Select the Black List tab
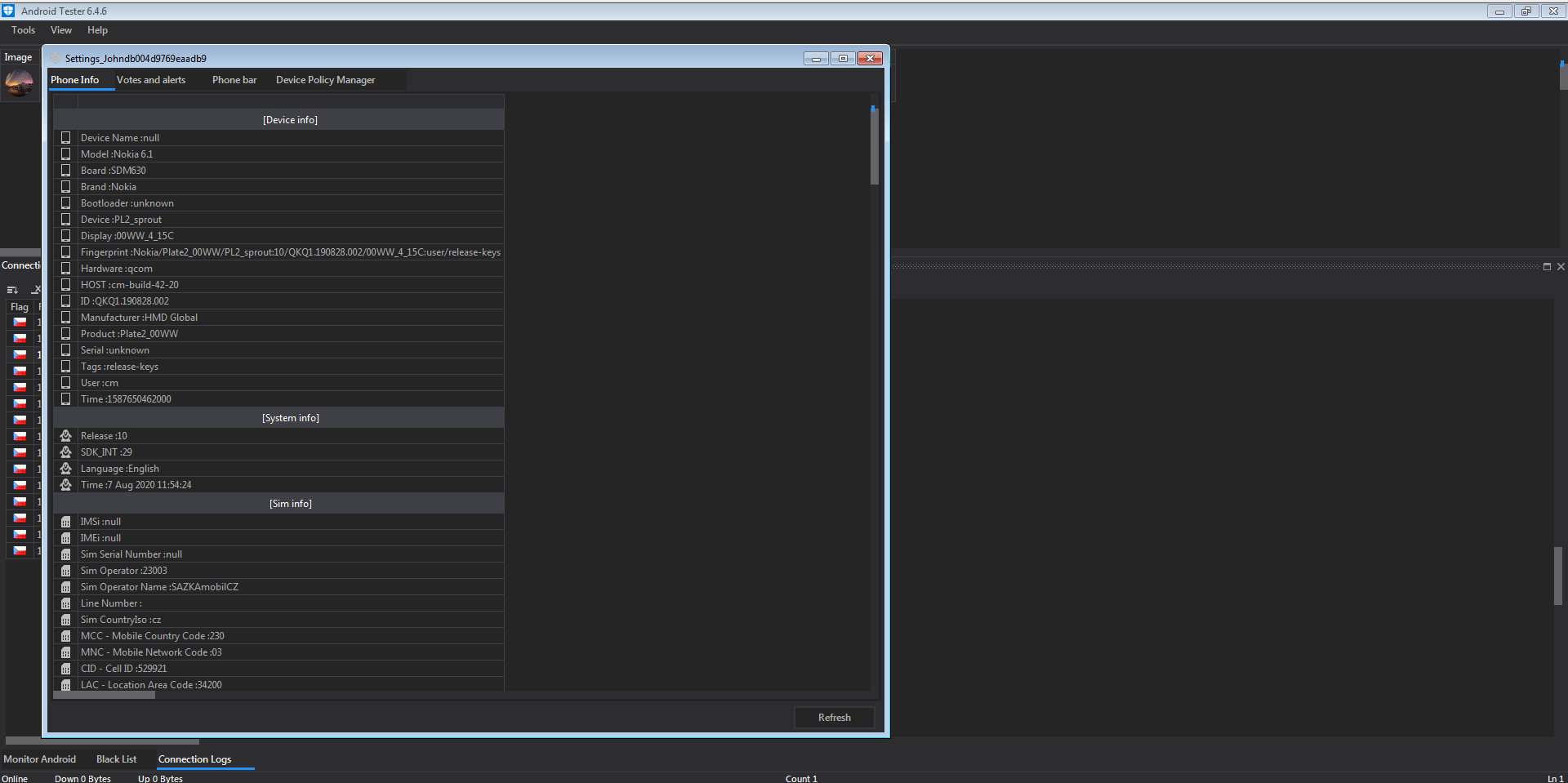The width and height of the screenshot is (1568, 783). [117, 759]
